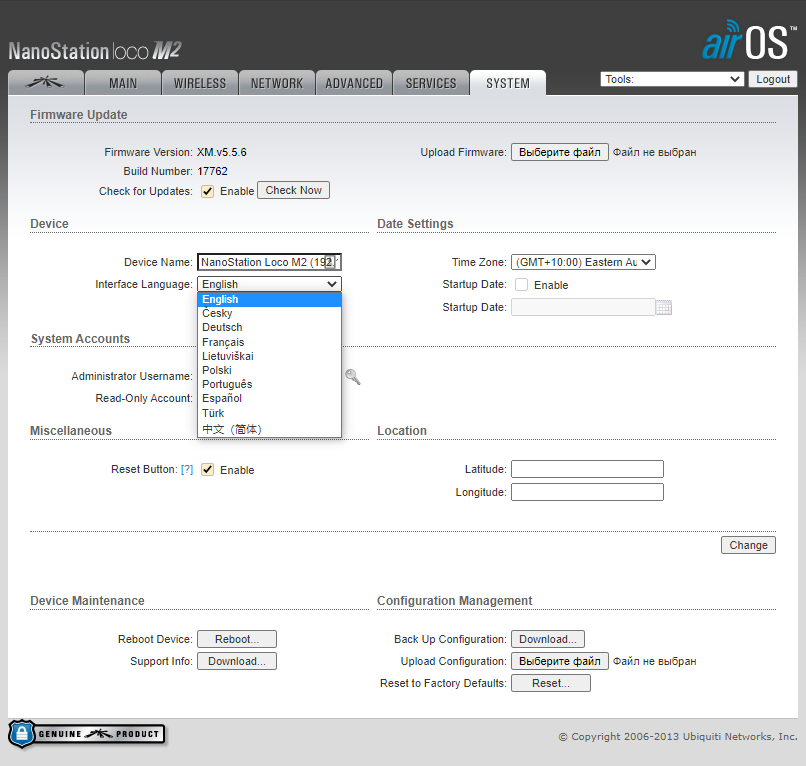
Task: Click the Startup Date text field
Action: (583, 307)
